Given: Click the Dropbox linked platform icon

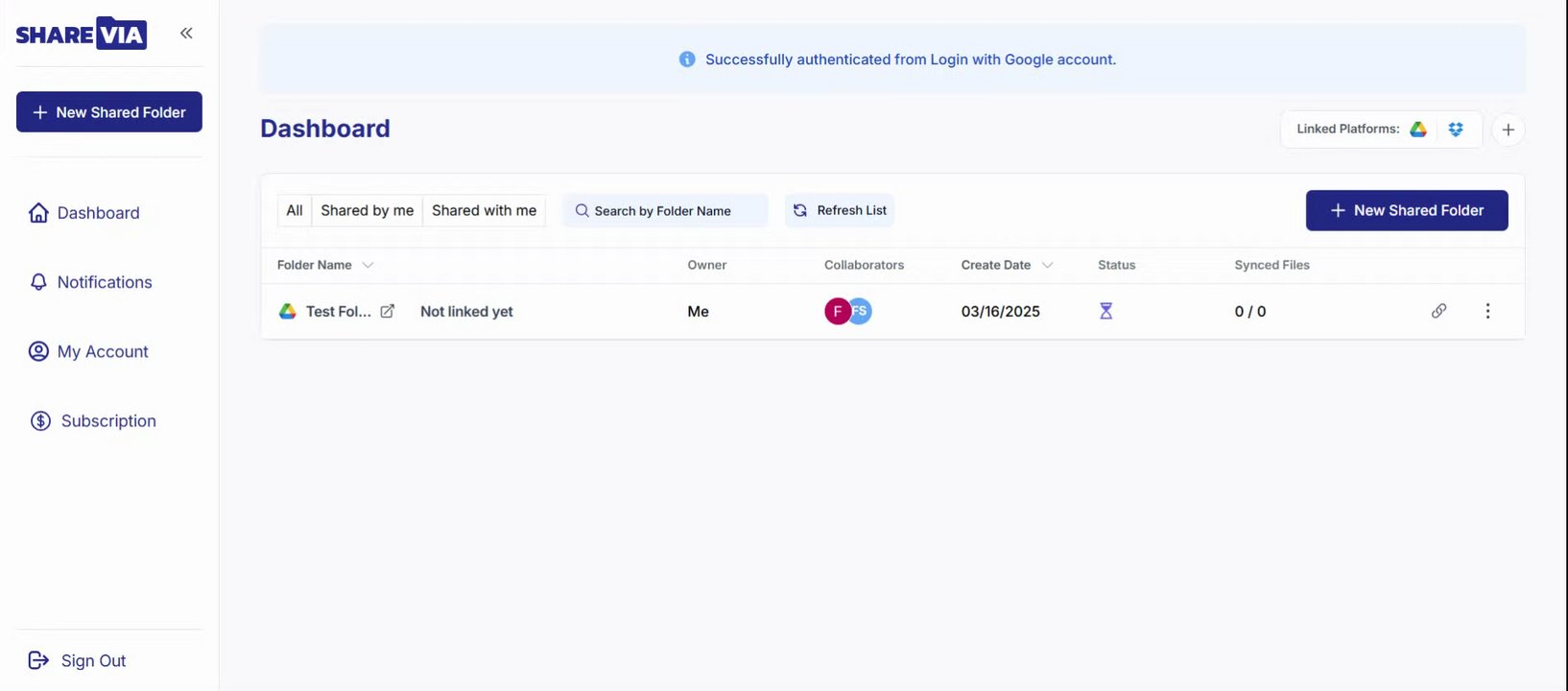Looking at the screenshot, I should click(x=1456, y=130).
